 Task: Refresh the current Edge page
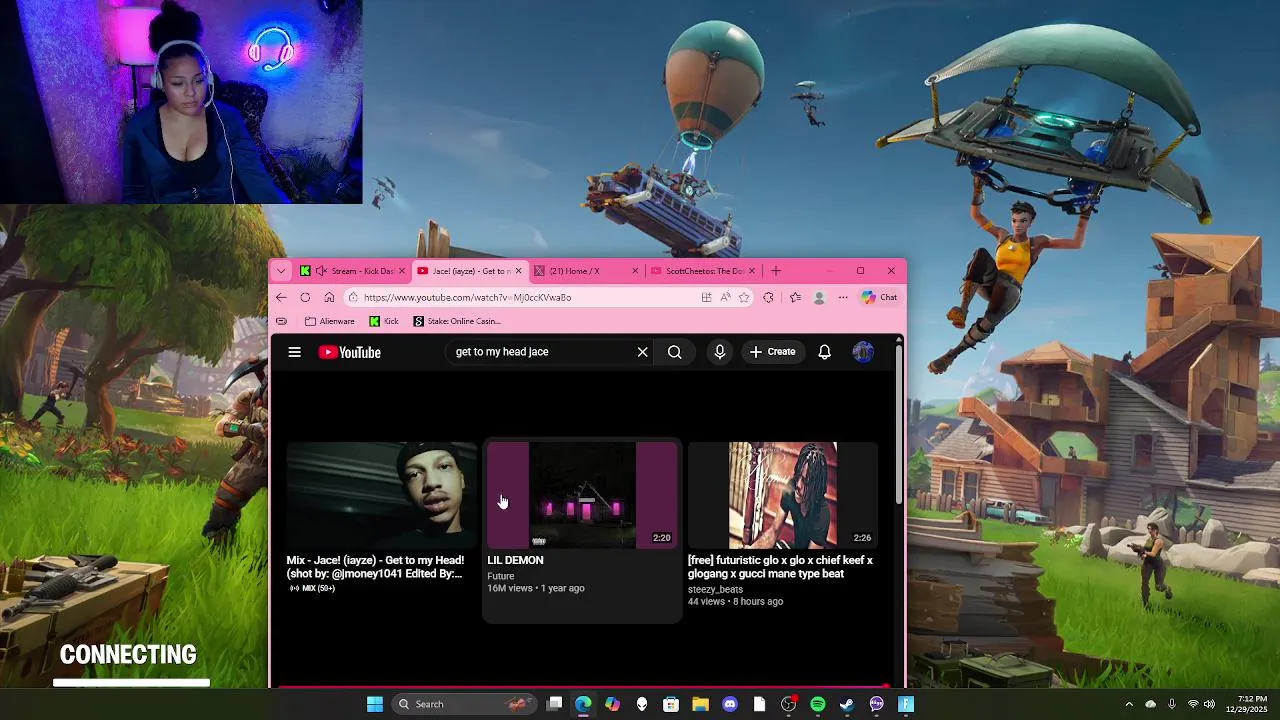click(x=305, y=297)
